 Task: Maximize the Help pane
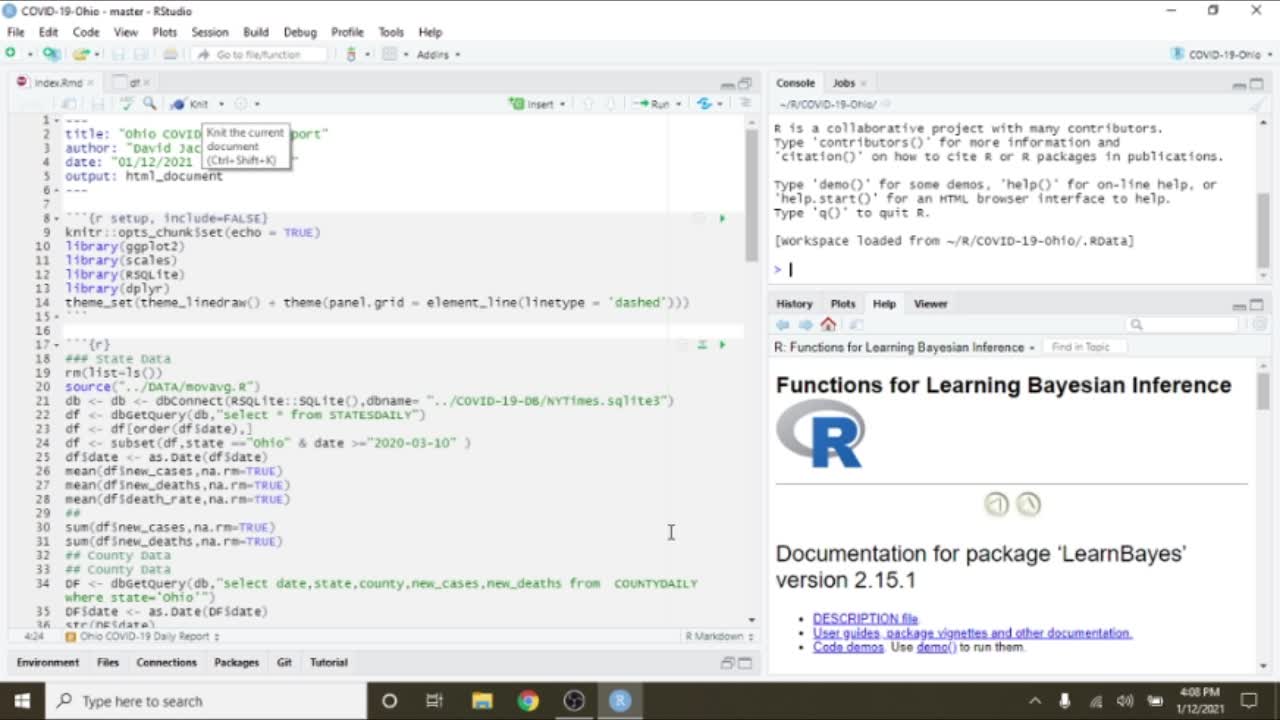(x=1258, y=304)
